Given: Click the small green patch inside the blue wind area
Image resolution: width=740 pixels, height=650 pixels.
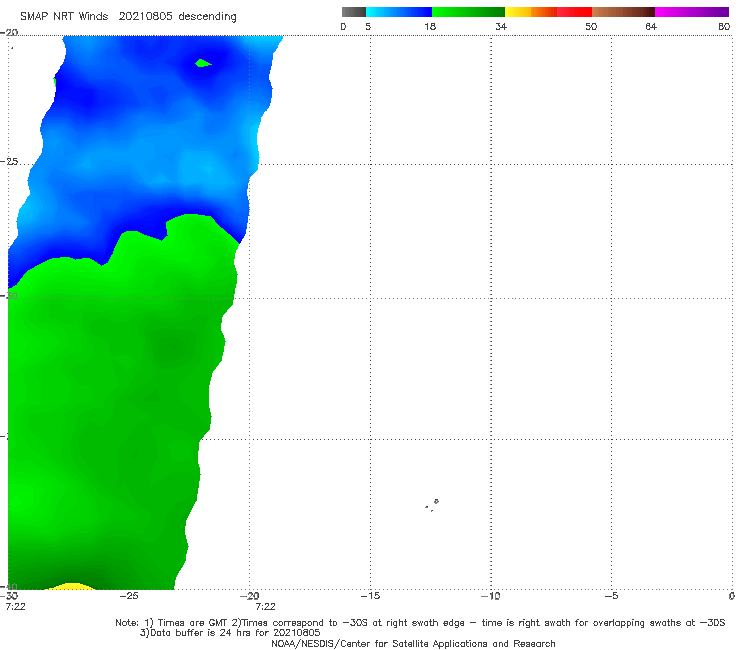Looking at the screenshot, I should 203,63.
